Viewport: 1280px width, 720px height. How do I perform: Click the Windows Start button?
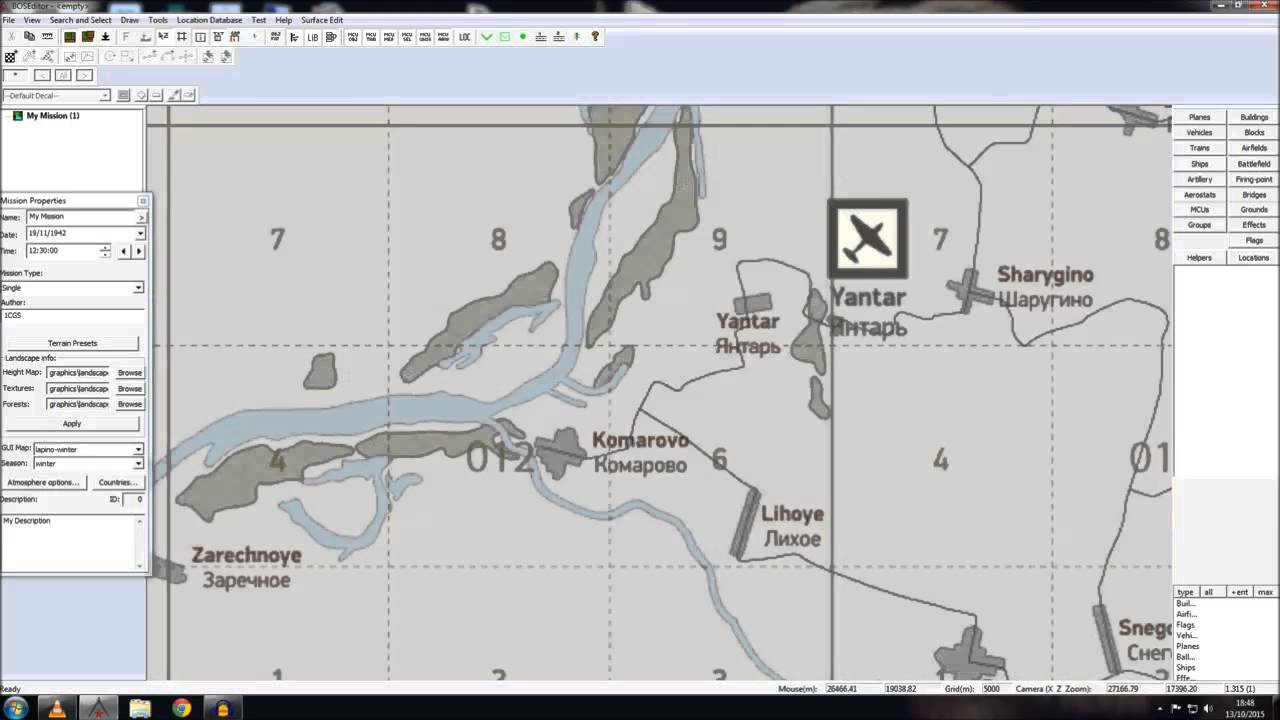click(16, 708)
